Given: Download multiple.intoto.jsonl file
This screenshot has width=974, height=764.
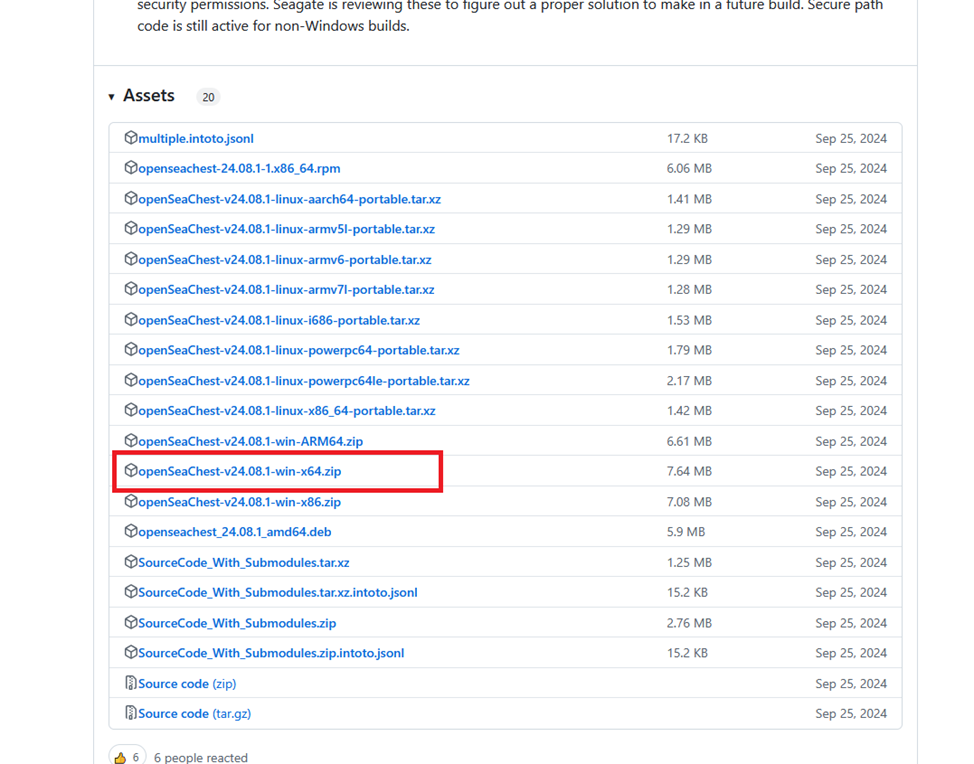Looking at the screenshot, I should tap(196, 139).
